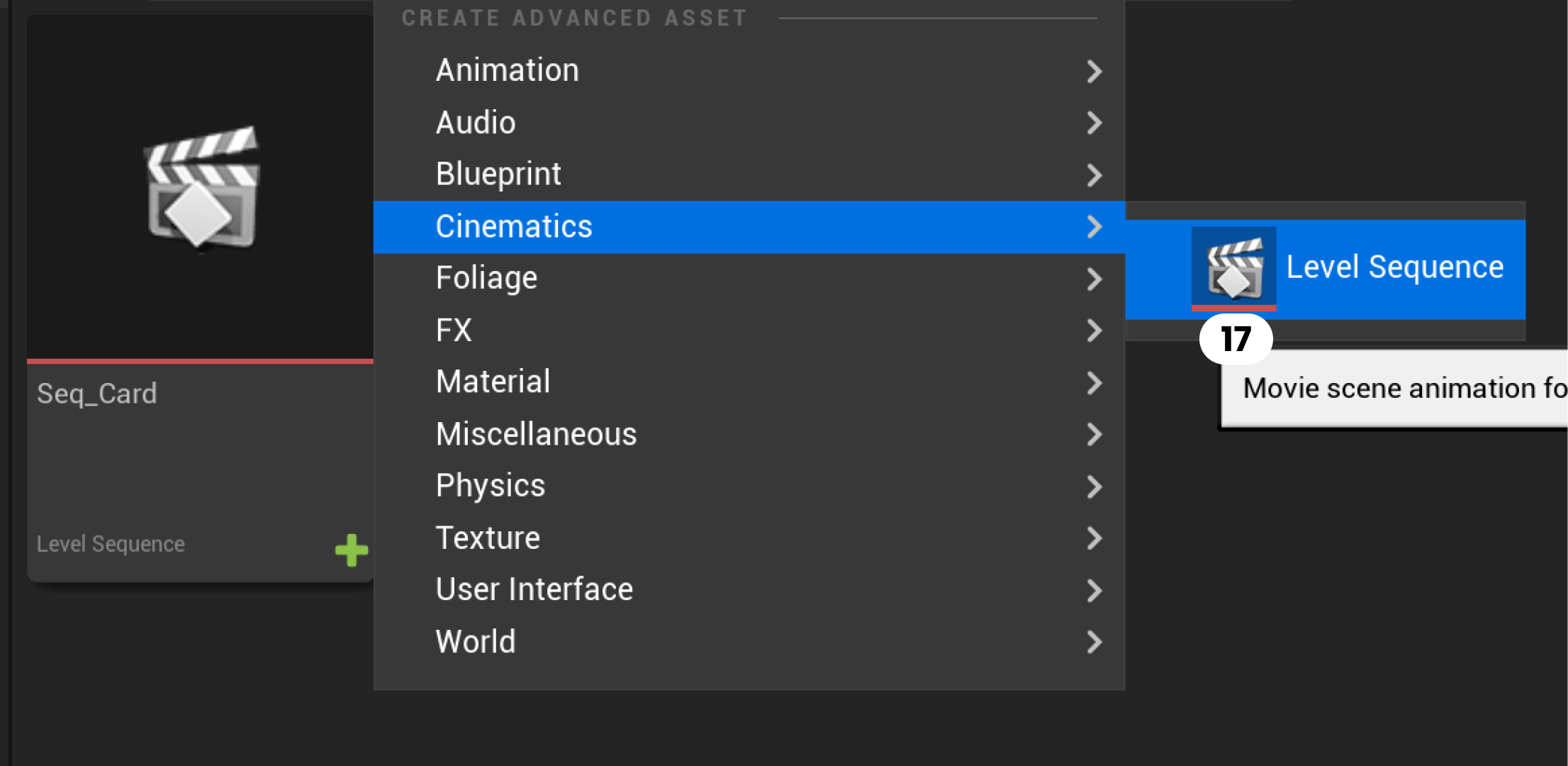Select the Miscellaneous asset category
The image size is (1568, 766).
point(536,434)
